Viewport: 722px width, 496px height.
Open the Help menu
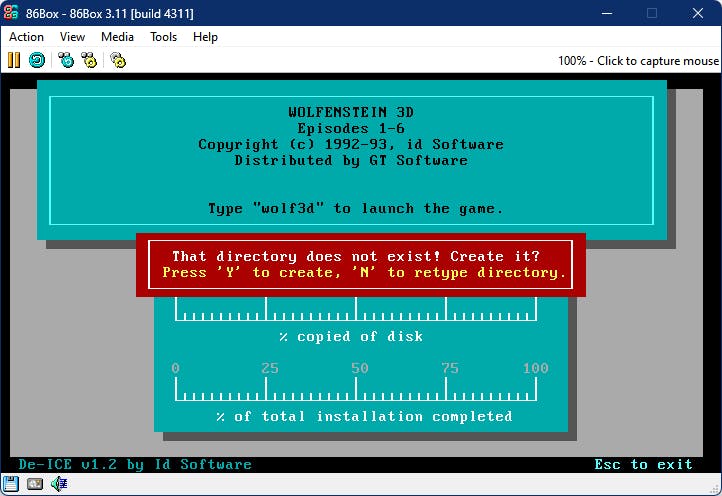pyautogui.click(x=205, y=37)
